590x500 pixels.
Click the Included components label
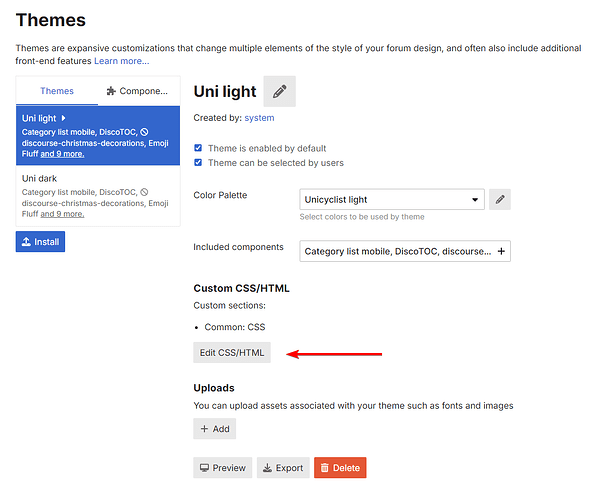[x=238, y=247]
